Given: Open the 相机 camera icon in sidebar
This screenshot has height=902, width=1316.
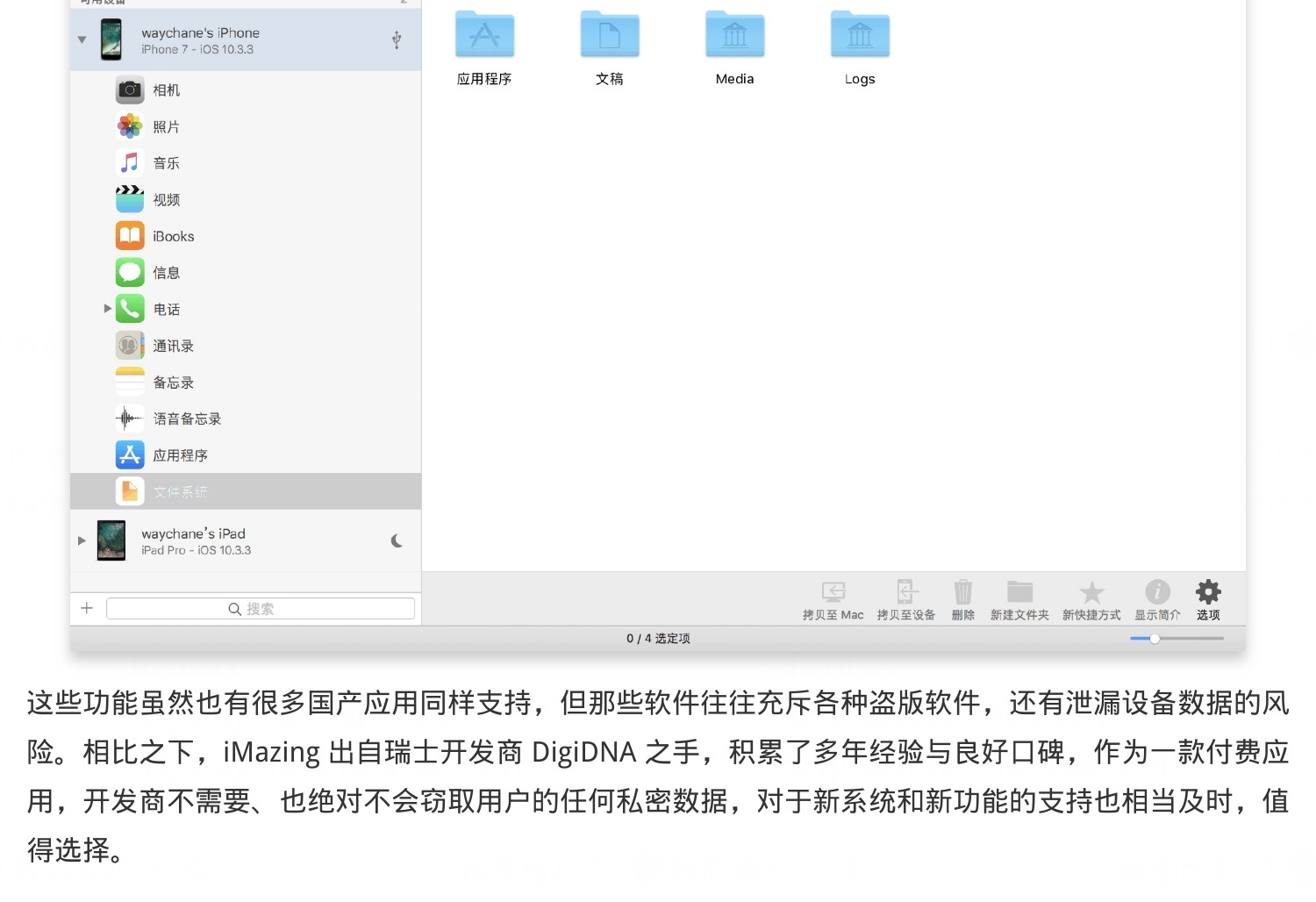Looking at the screenshot, I should click(x=130, y=89).
